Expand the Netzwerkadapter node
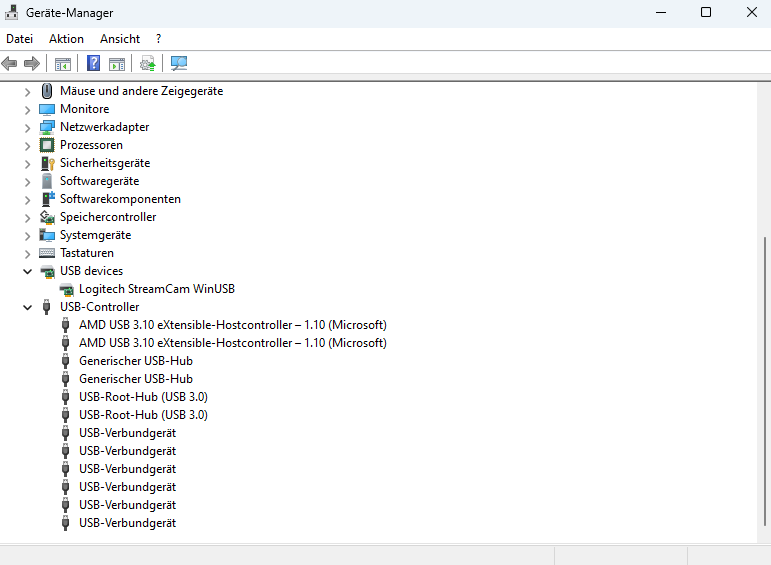 click(x=28, y=128)
